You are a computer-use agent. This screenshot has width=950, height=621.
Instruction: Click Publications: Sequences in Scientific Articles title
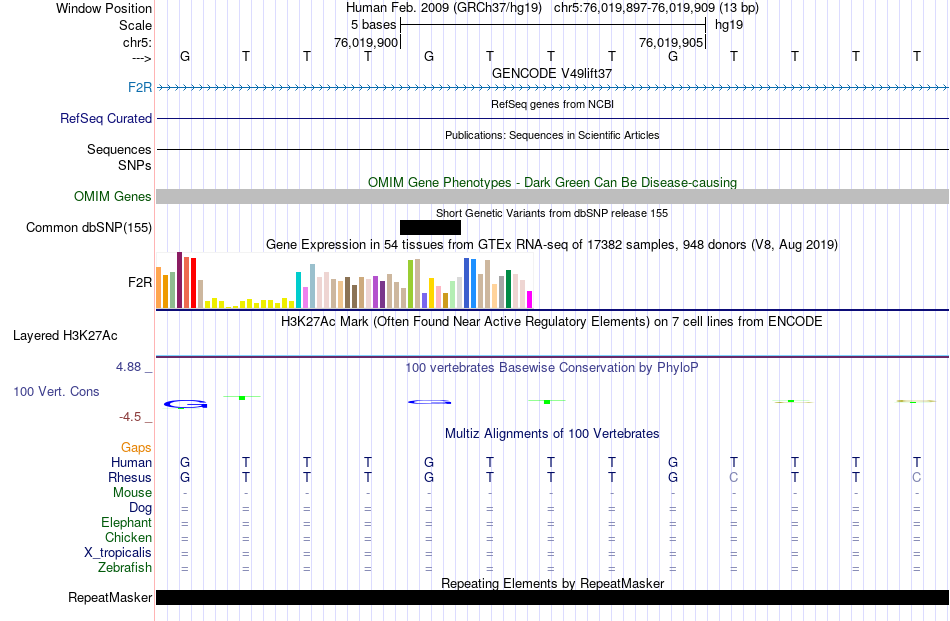click(552, 135)
